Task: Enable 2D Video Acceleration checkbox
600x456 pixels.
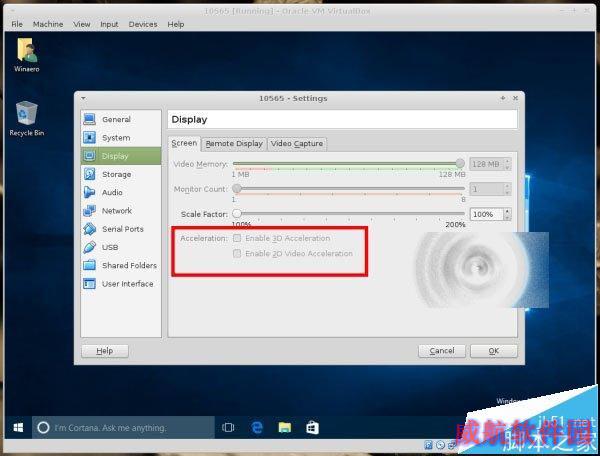Action: click(237, 253)
